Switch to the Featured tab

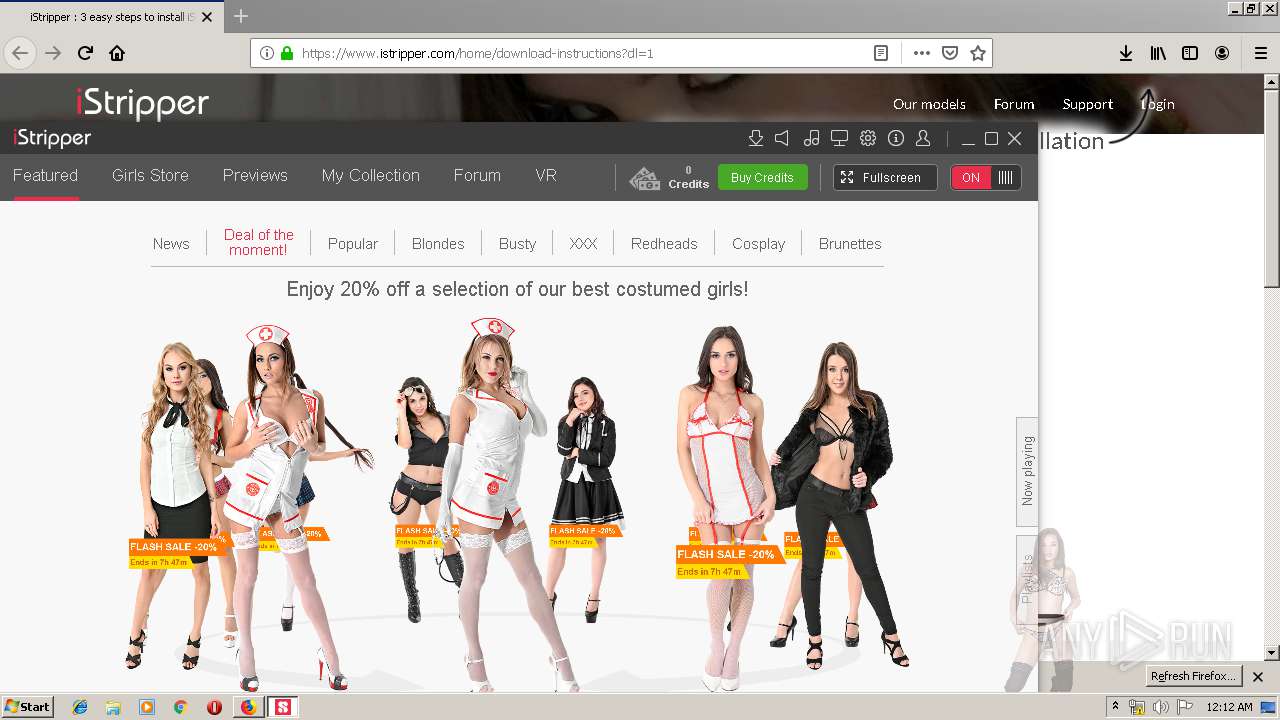[45, 175]
